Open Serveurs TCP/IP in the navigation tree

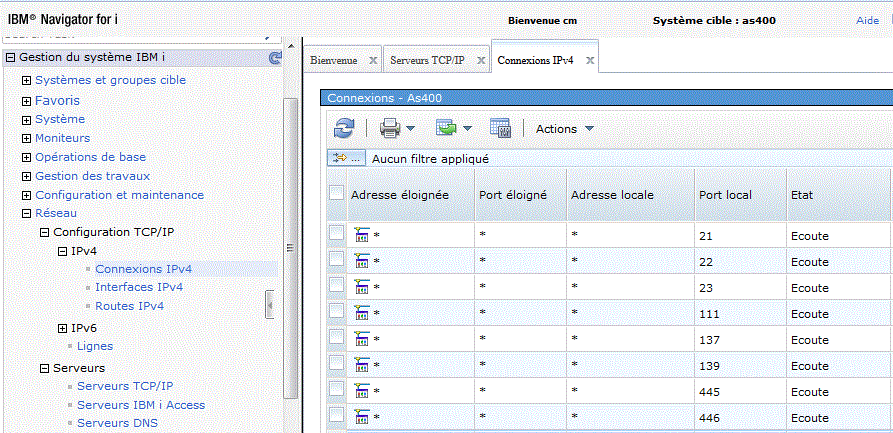pyautogui.click(x=125, y=386)
